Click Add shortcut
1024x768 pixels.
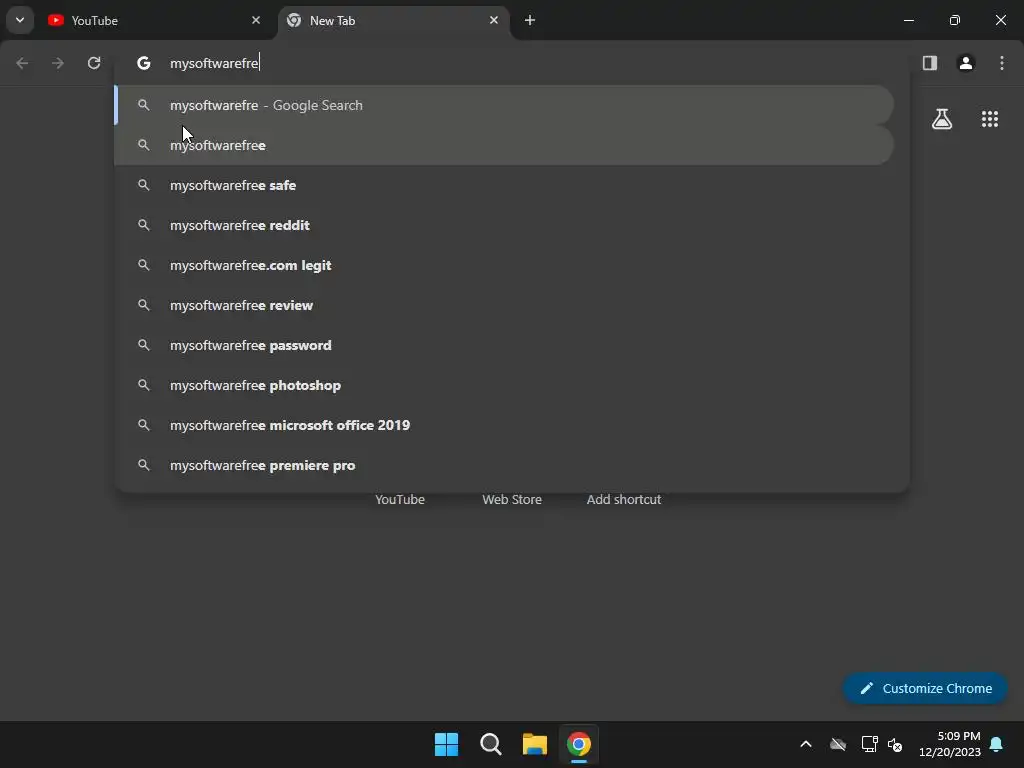(x=624, y=500)
